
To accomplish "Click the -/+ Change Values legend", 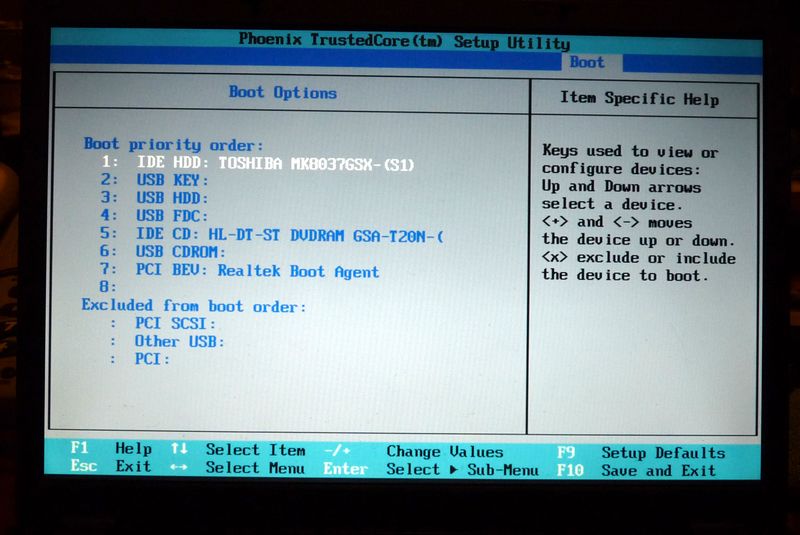I will tap(414, 451).
